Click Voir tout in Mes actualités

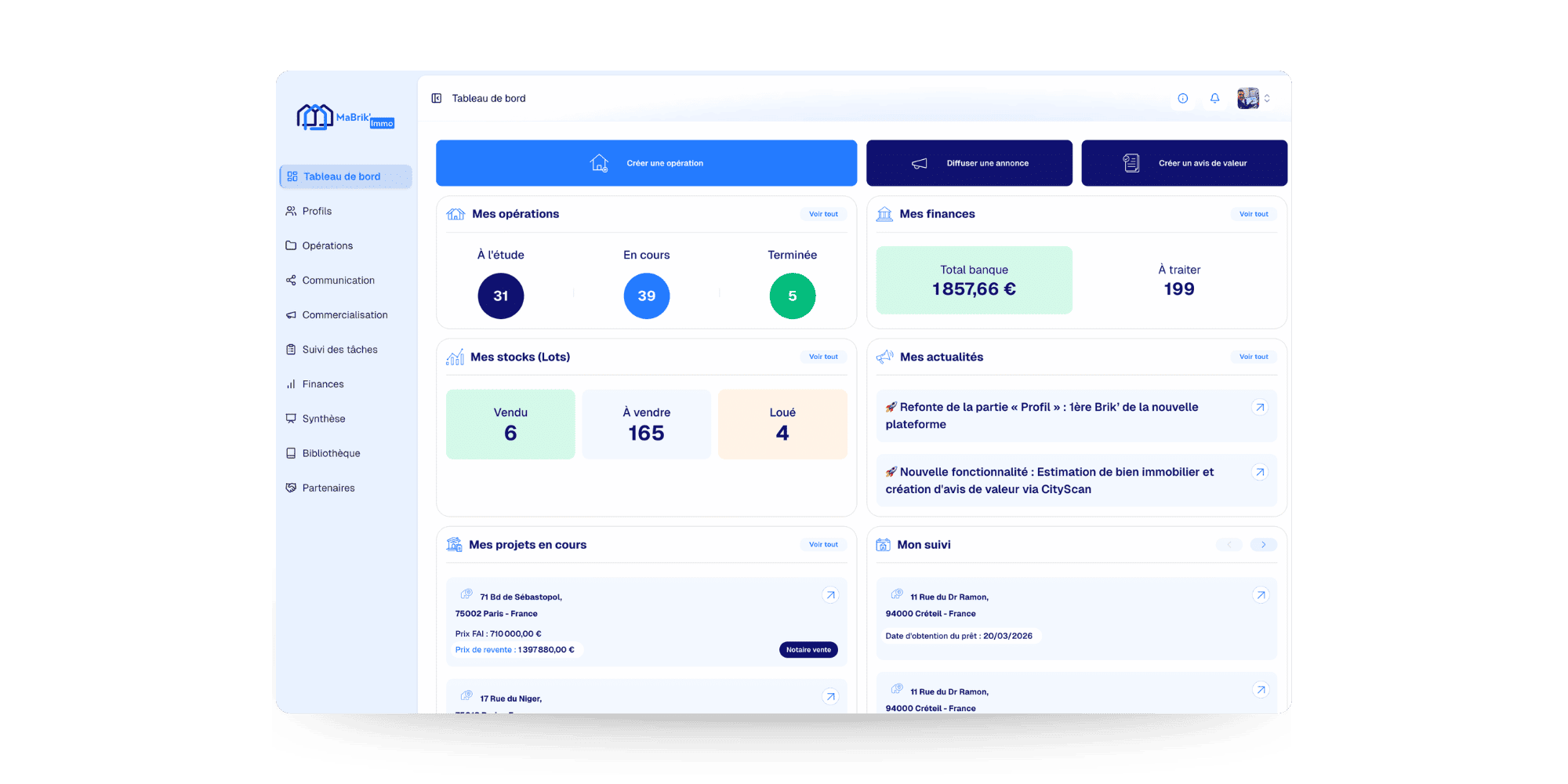tap(1254, 357)
